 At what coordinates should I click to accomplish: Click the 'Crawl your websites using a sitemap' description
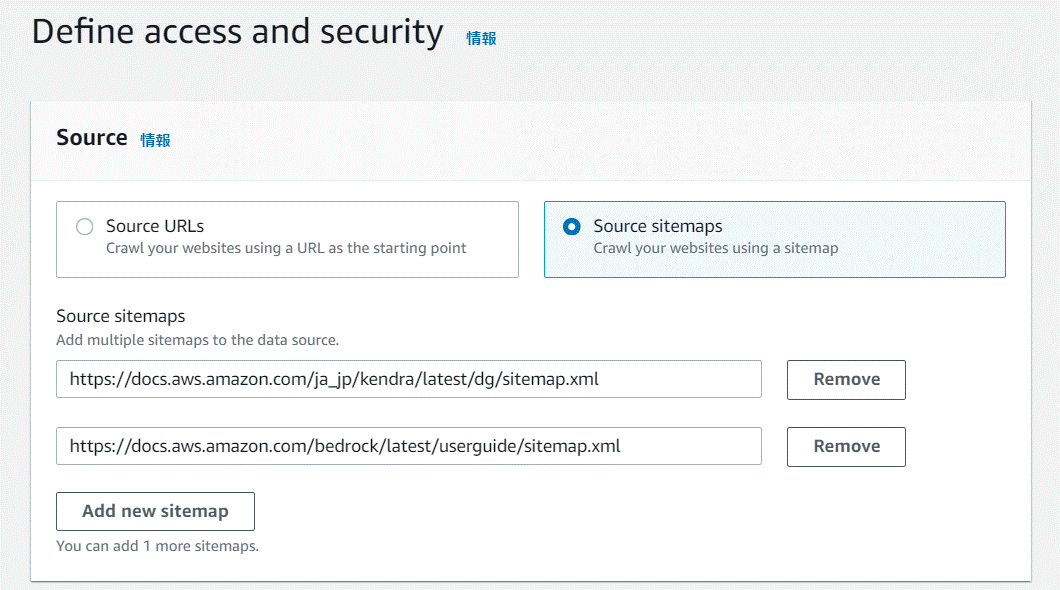pyautogui.click(x=715, y=248)
